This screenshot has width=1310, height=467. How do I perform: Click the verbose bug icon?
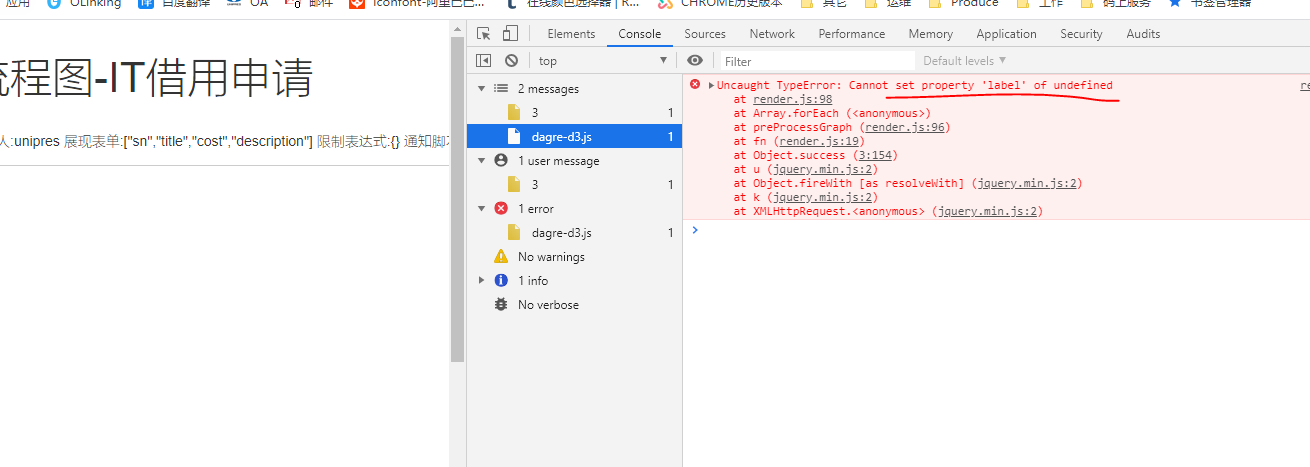(501, 305)
